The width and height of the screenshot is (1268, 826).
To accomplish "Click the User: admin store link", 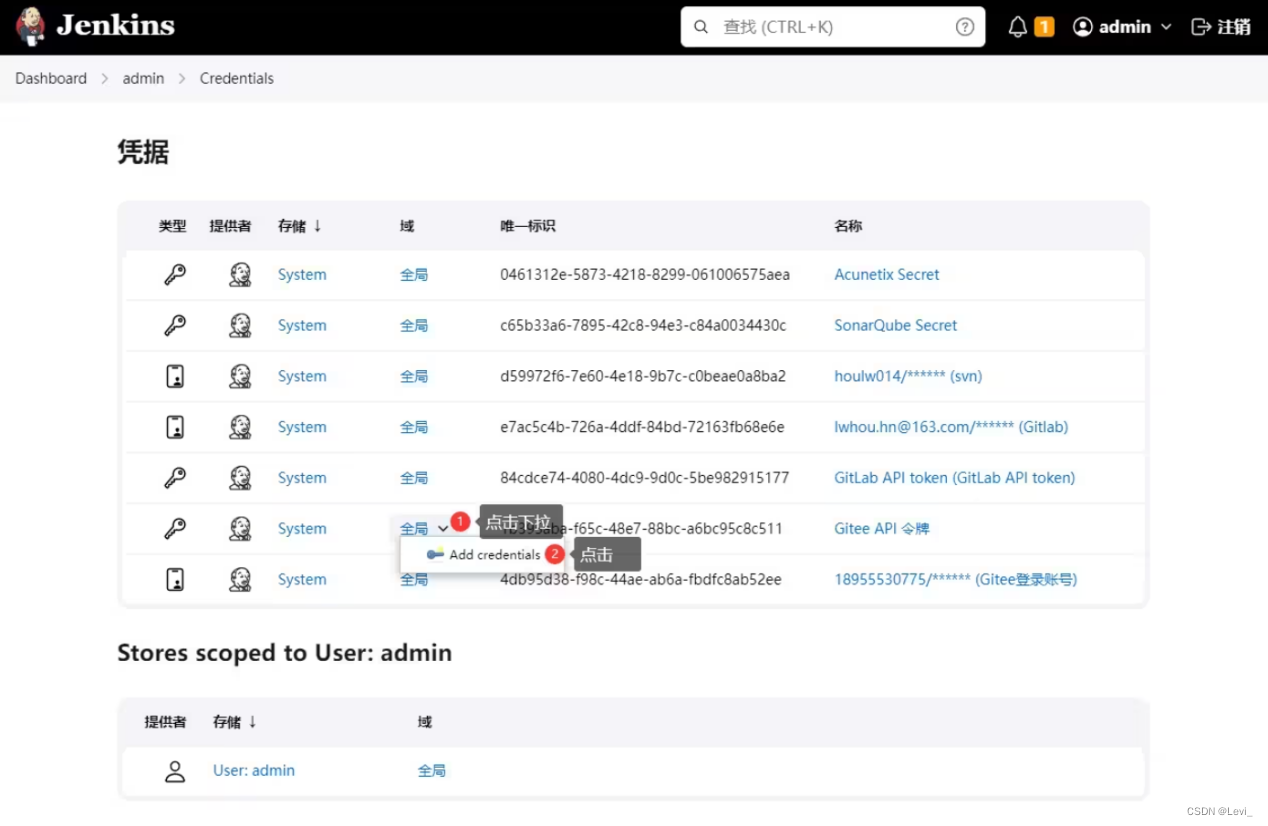I will pyautogui.click(x=253, y=770).
